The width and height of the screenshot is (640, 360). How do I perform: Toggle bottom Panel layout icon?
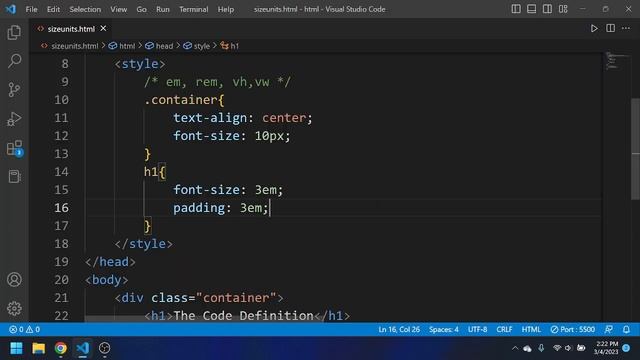[x=531, y=9]
